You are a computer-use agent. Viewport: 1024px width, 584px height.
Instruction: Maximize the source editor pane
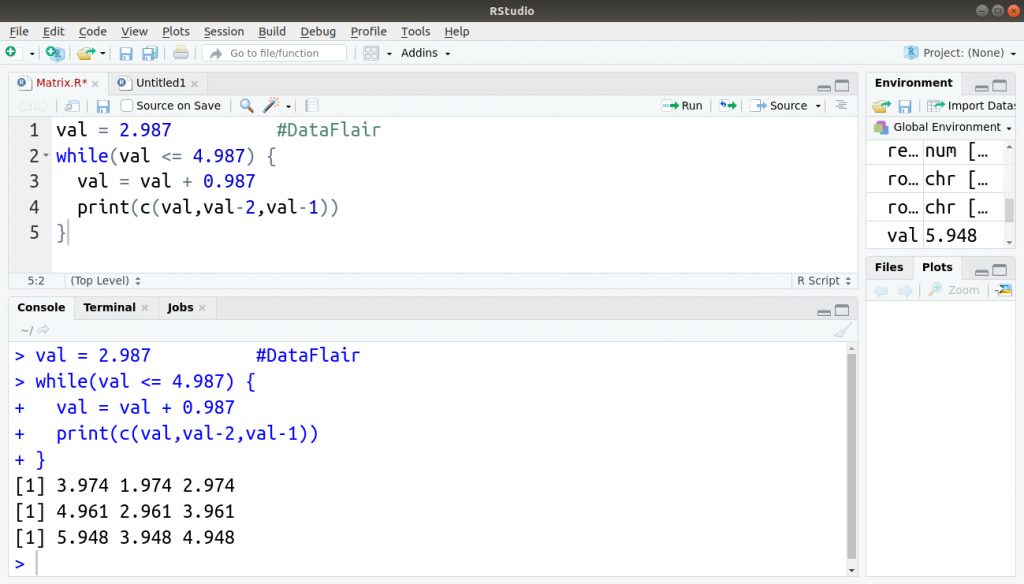pos(842,86)
